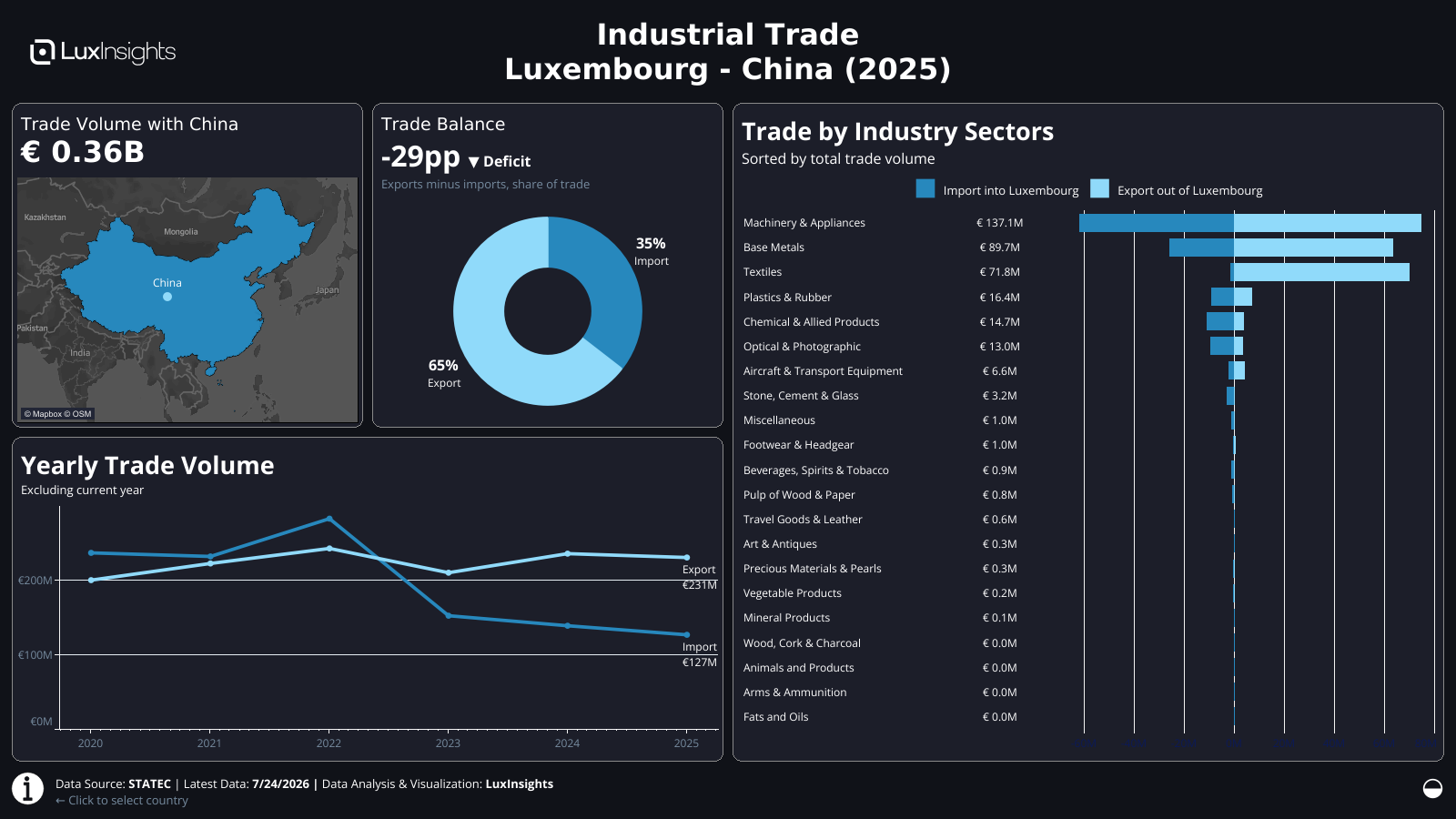Click the Machinery & Appliances row label
This screenshot has width=1456, height=819.
point(804,223)
